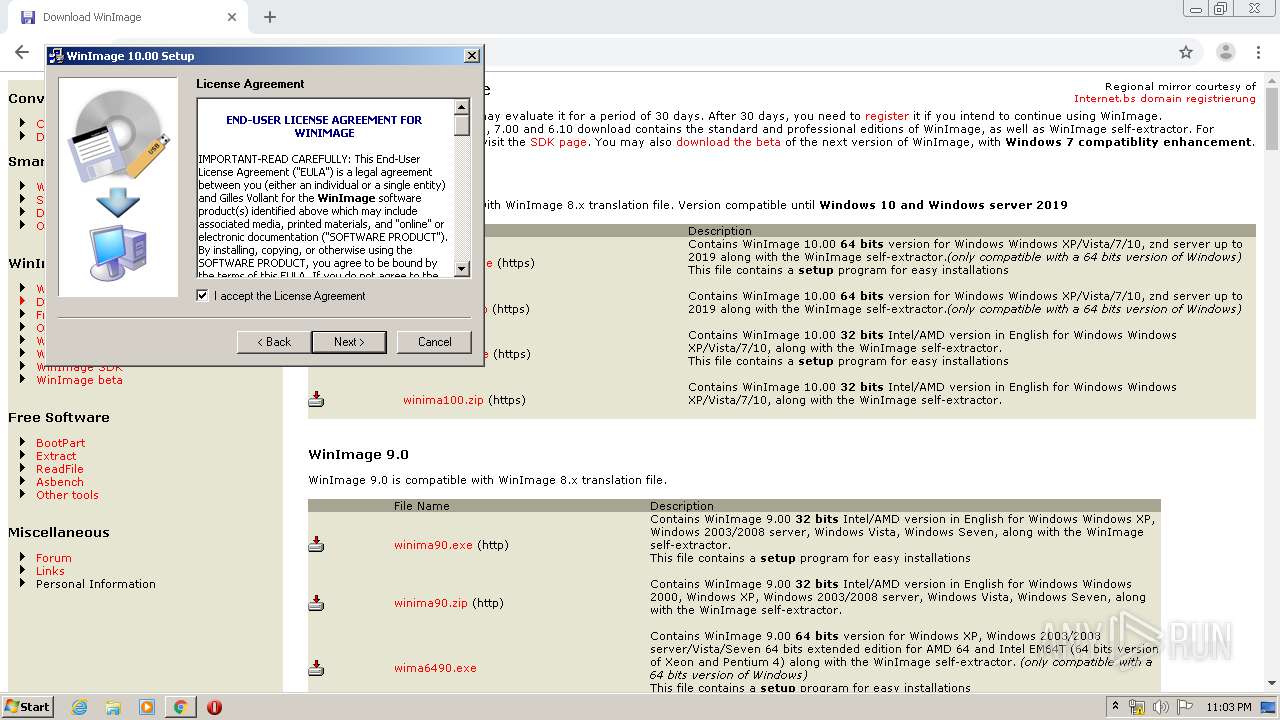Viewport: 1280px width, 720px height.
Task: Check 'I accept the License Agreement' box
Action: tap(203, 296)
